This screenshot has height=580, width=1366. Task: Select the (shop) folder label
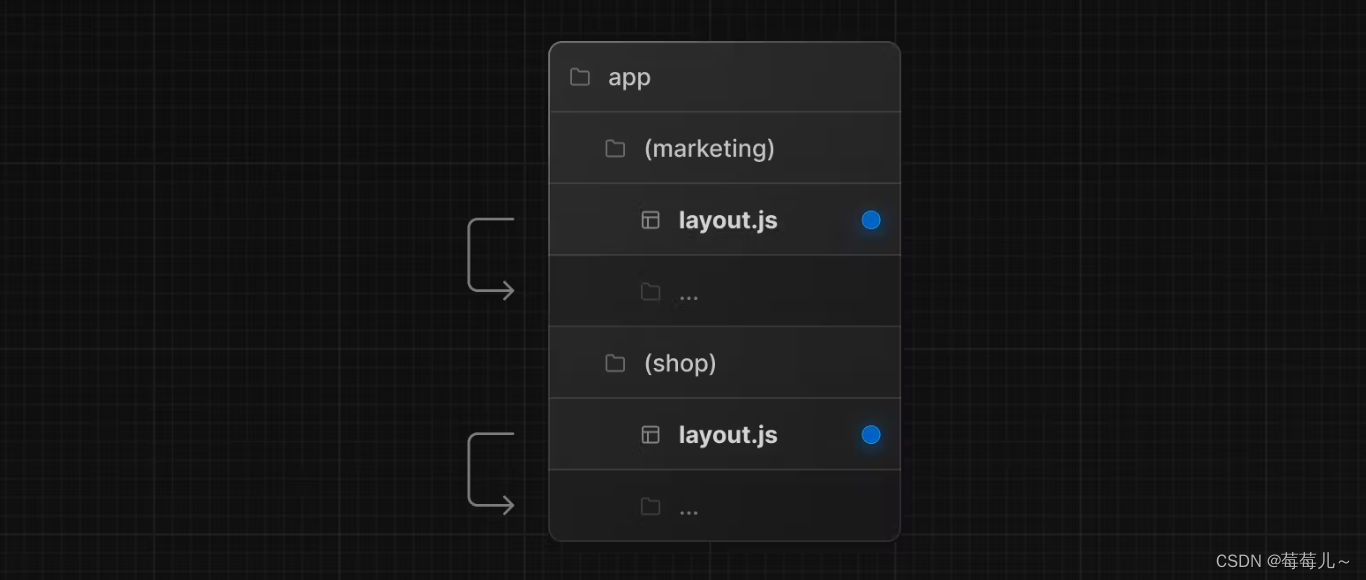[680, 363]
